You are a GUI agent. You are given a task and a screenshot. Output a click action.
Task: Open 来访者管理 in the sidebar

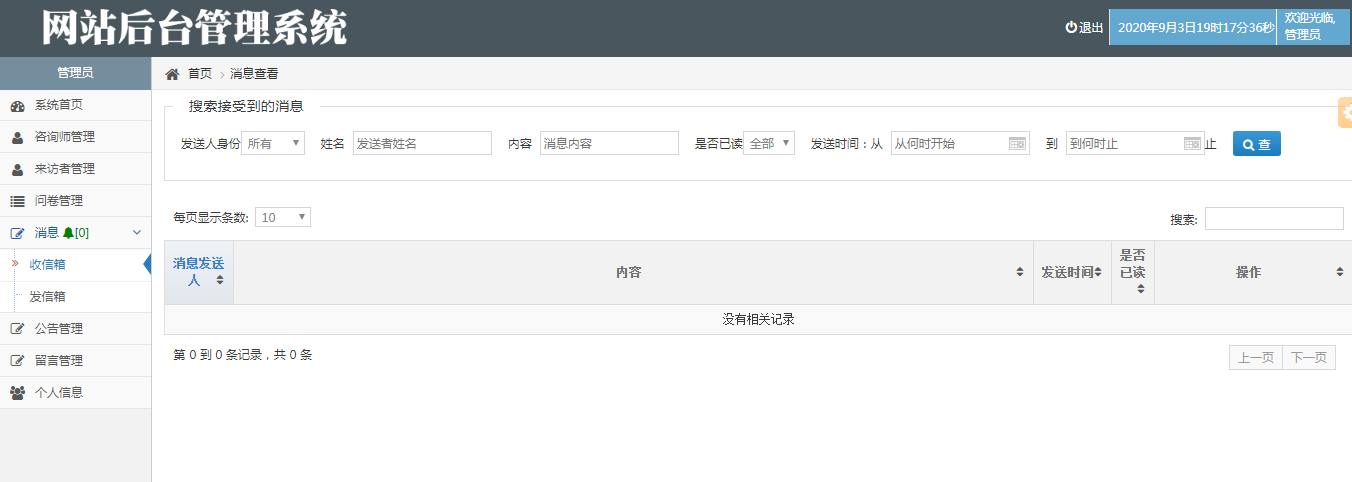pyautogui.click(x=75, y=169)
